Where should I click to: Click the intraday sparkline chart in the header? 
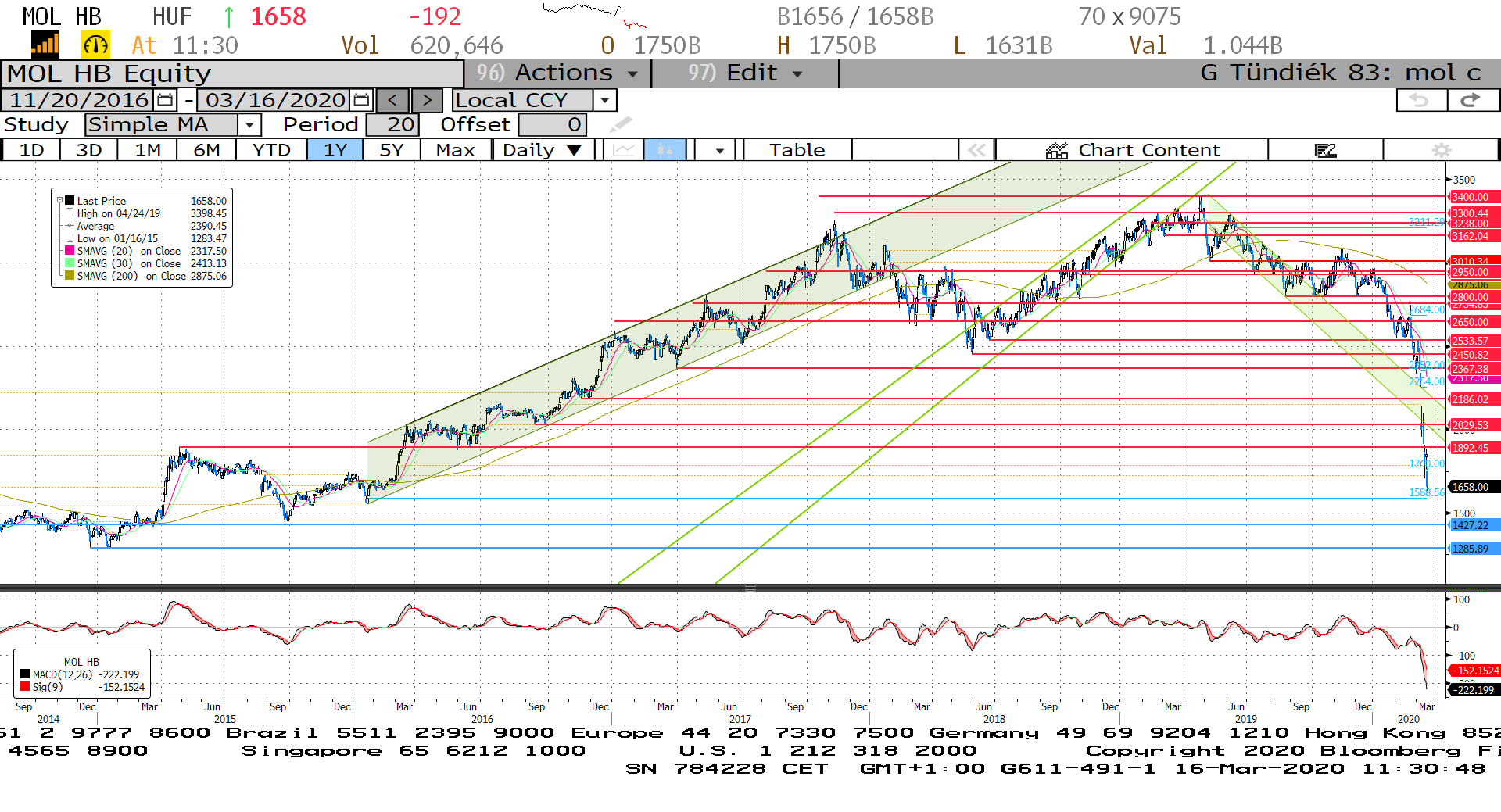(595, 16)
